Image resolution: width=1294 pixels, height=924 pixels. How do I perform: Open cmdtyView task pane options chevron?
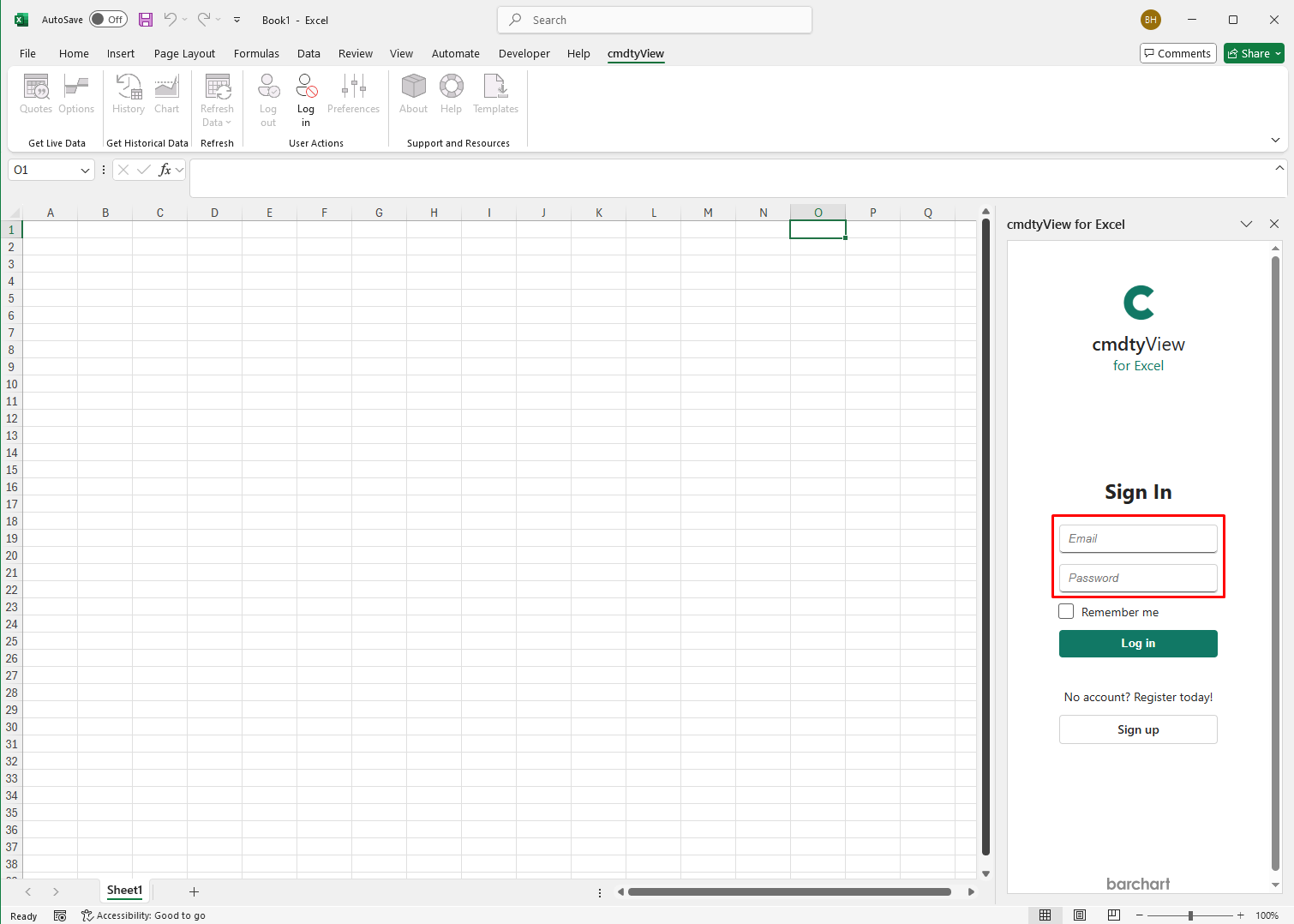coord(1246,224)
